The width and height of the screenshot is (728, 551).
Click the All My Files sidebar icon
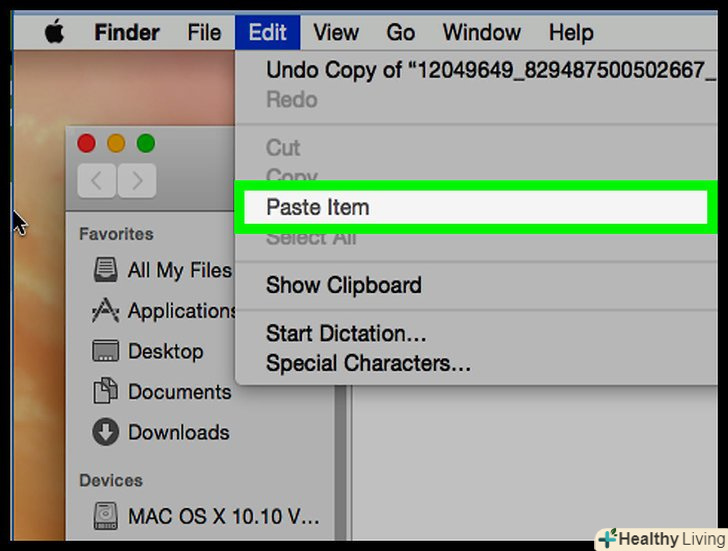[x=105, y=270]
